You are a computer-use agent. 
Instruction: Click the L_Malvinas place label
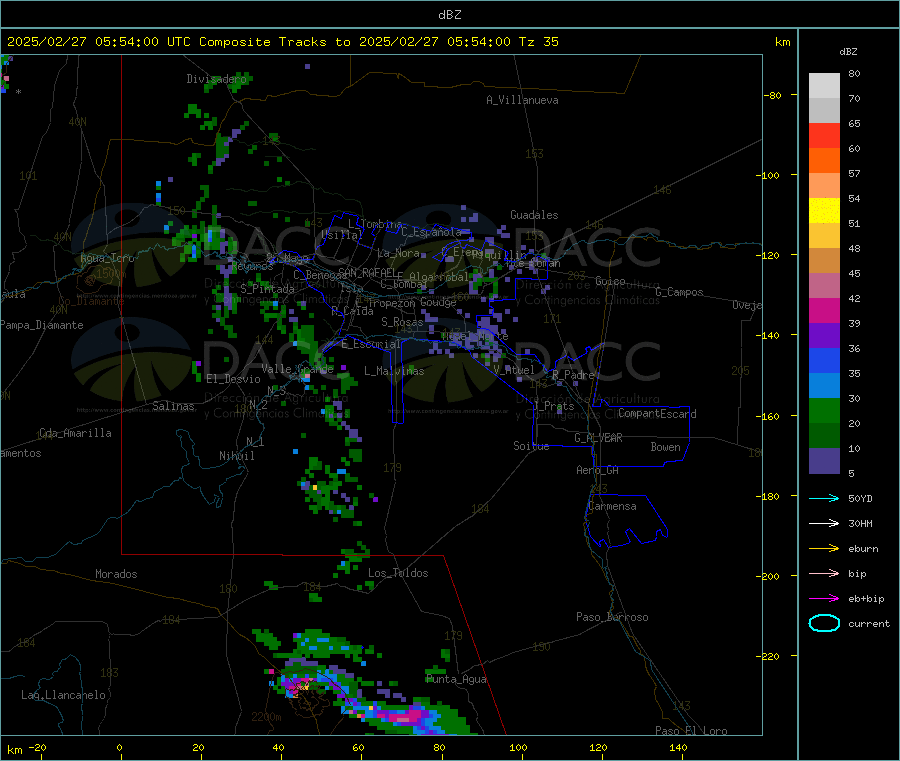pos(394,371)
